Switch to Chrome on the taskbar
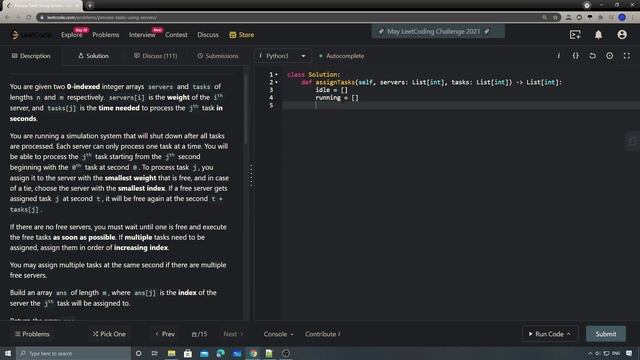The image size is (640, 360). 253,353
